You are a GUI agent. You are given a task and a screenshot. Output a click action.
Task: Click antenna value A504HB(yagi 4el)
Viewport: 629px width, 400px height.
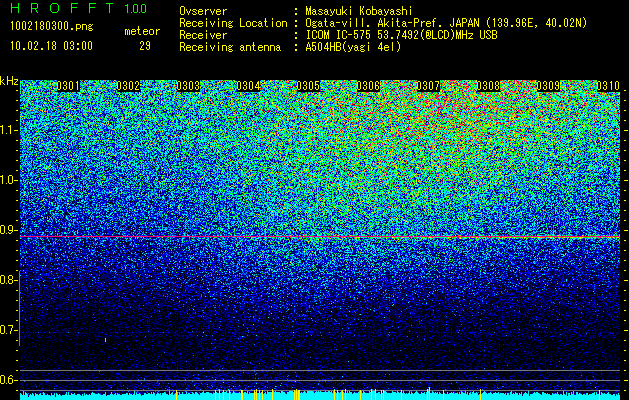click(353, 47)
